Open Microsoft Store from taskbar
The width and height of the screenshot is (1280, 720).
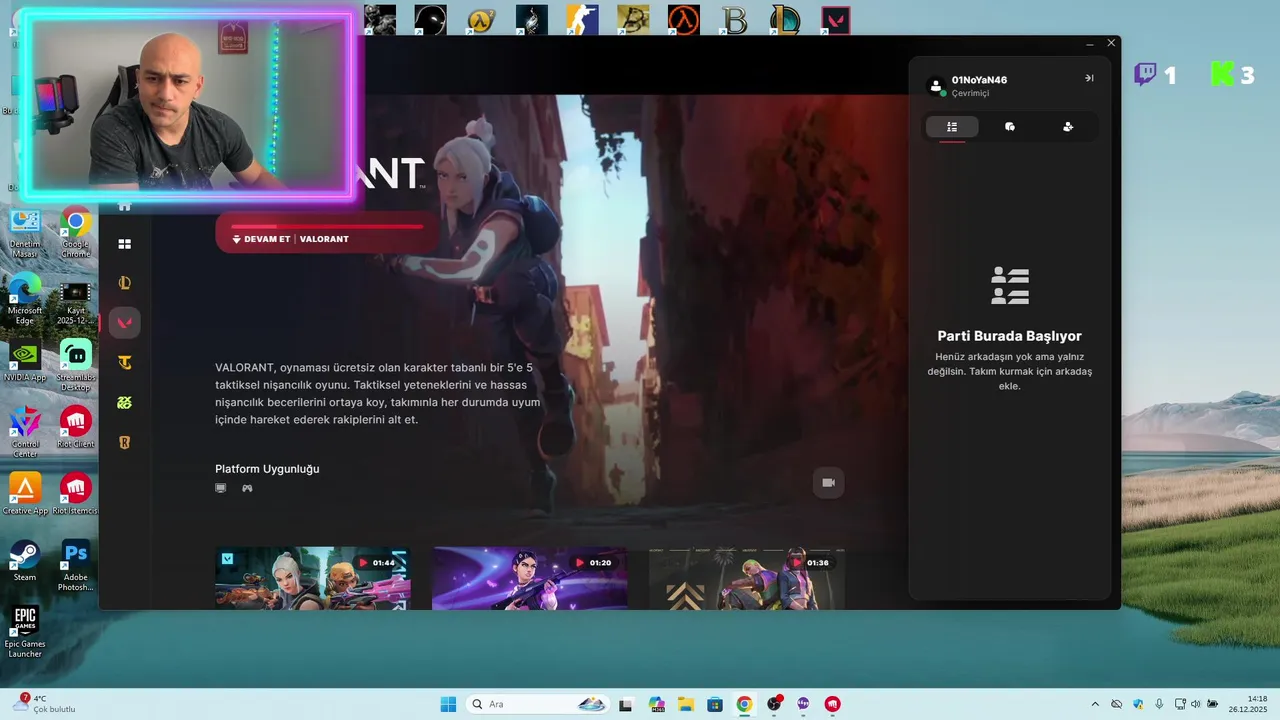pos(715,704)
